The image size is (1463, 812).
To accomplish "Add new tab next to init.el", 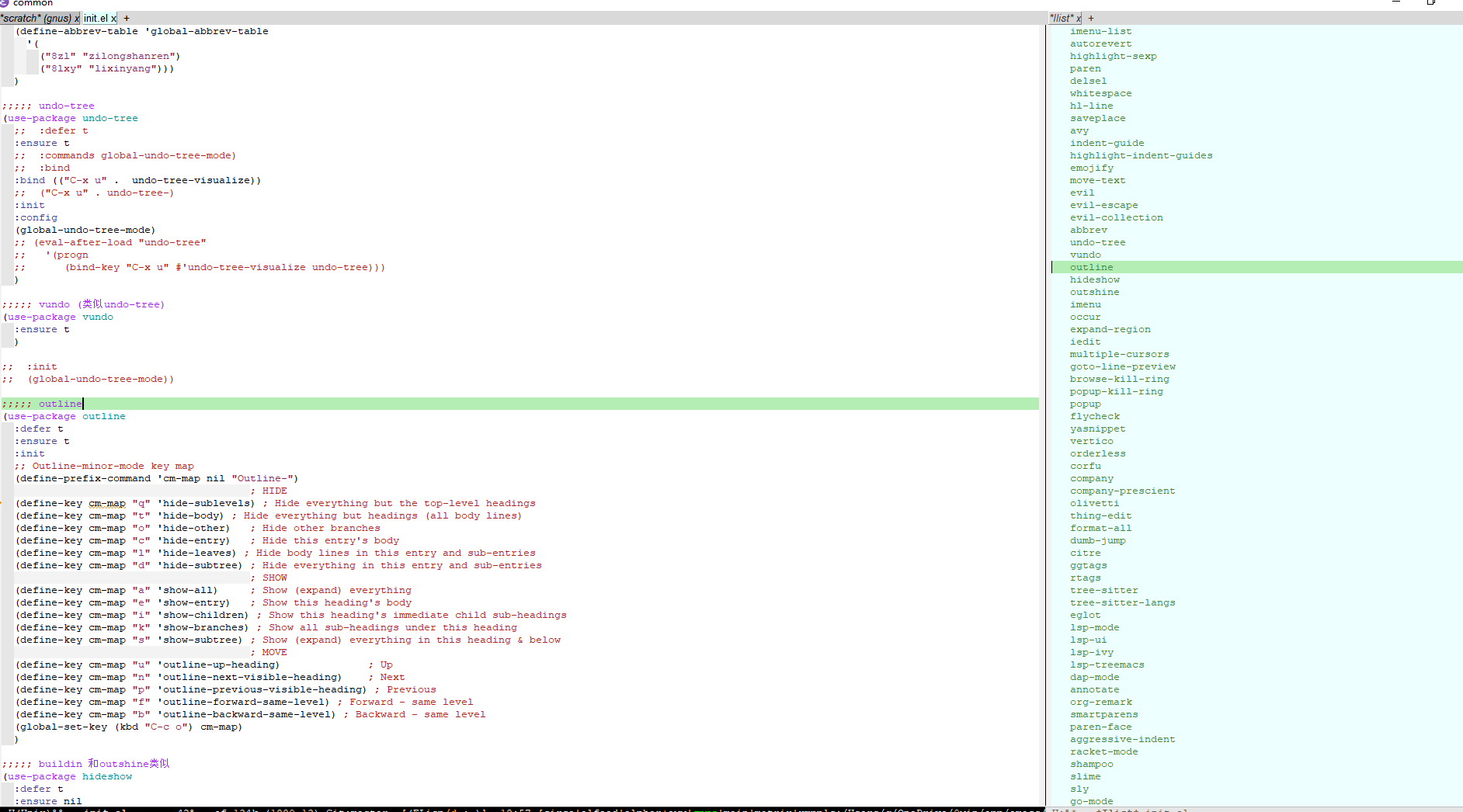I will click(127, 18).
